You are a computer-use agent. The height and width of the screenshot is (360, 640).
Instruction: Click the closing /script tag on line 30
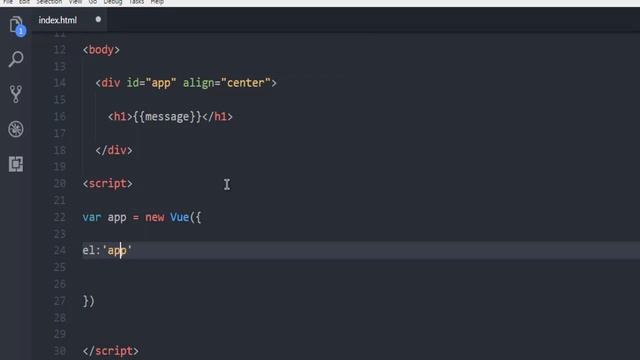(111, 351)
